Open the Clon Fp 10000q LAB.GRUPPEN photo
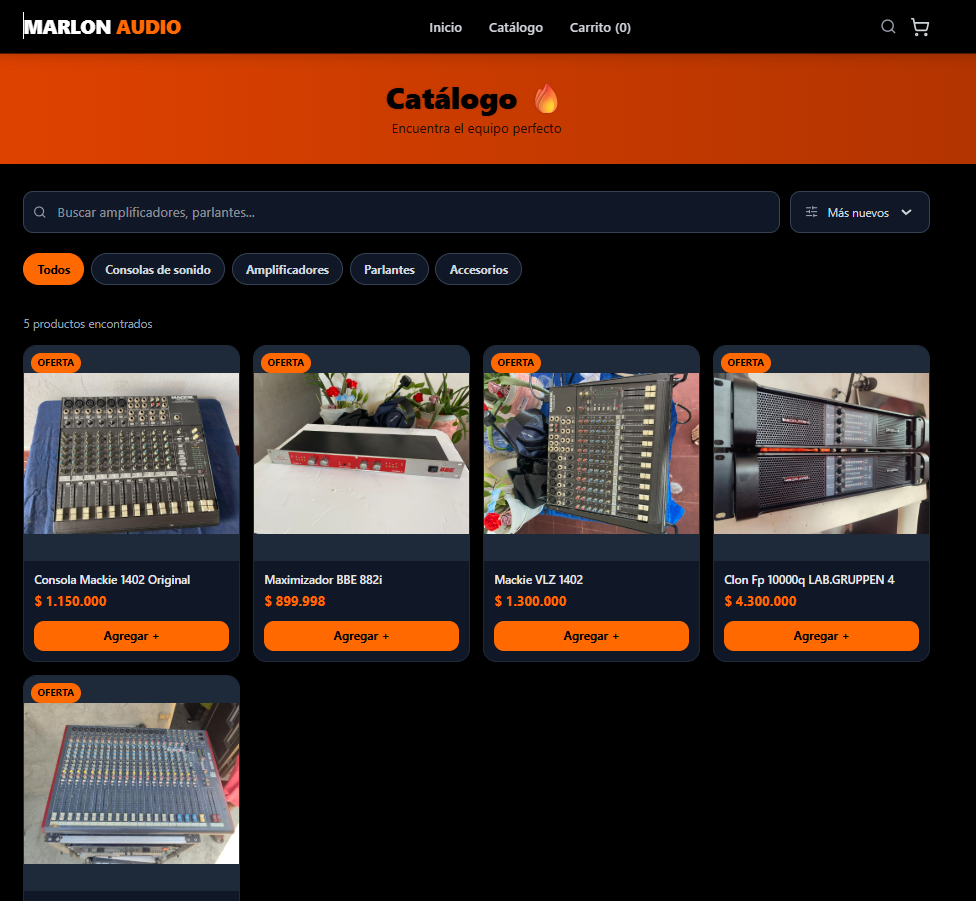This screenshot has width=976, height=901. click(x=822, y=453)
